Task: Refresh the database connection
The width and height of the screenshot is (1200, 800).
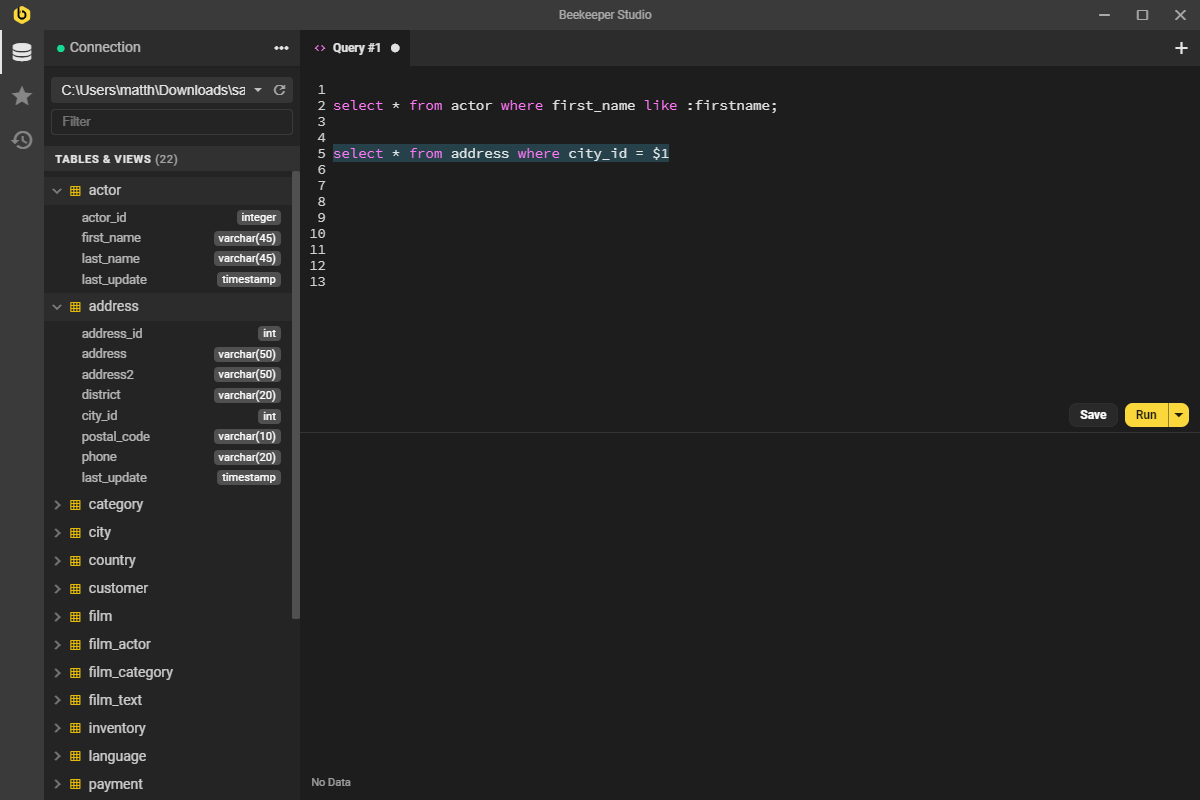Action: pos(280,89)
